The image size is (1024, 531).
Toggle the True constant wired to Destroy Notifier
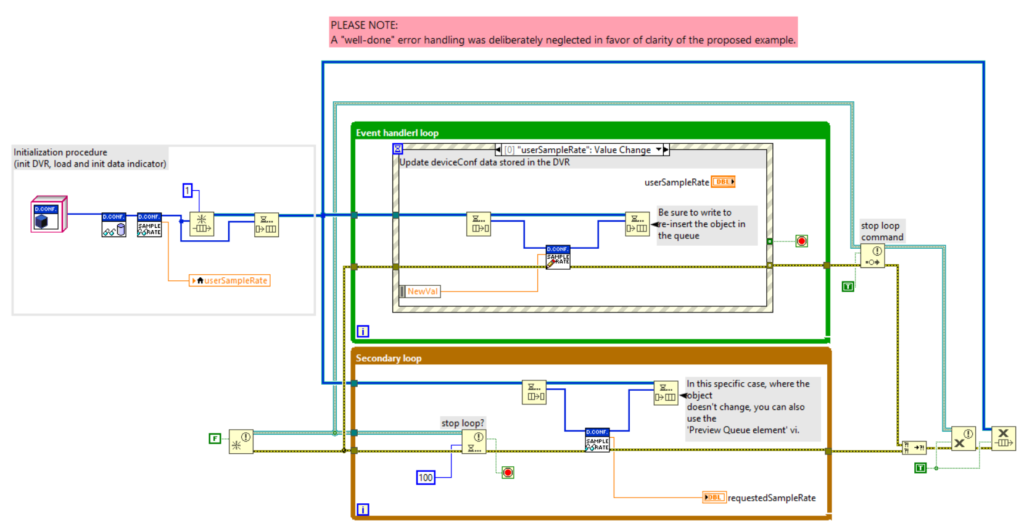tap(920, 468)
